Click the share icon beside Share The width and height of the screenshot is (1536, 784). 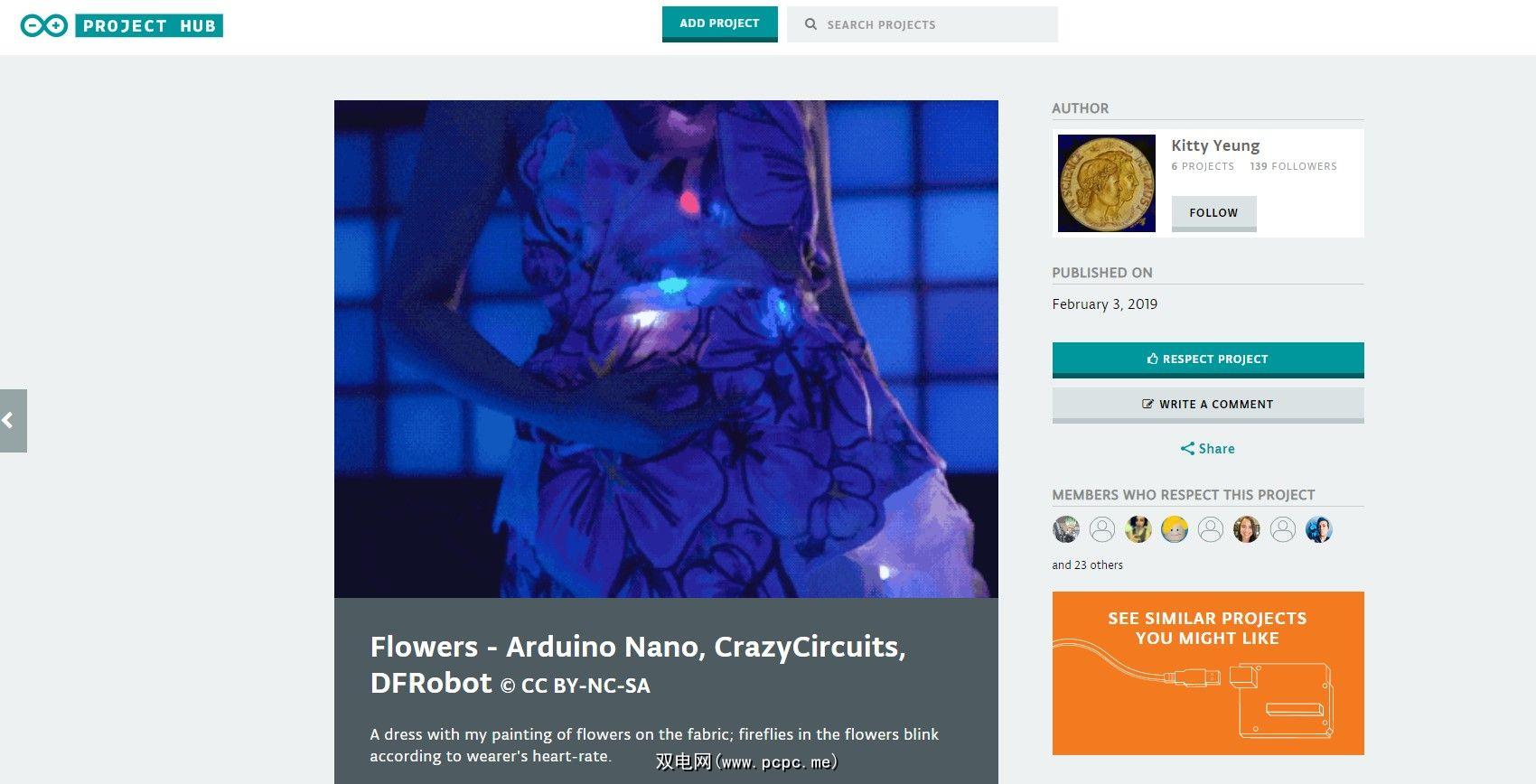[1187, 449]
